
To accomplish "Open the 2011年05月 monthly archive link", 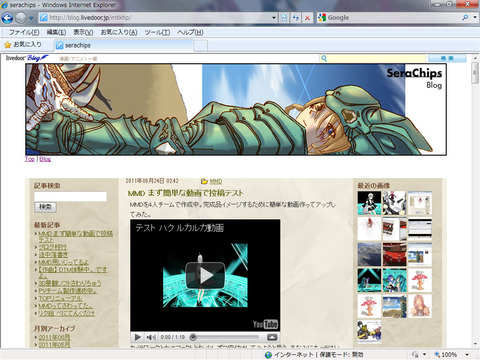I will [54, 344].
